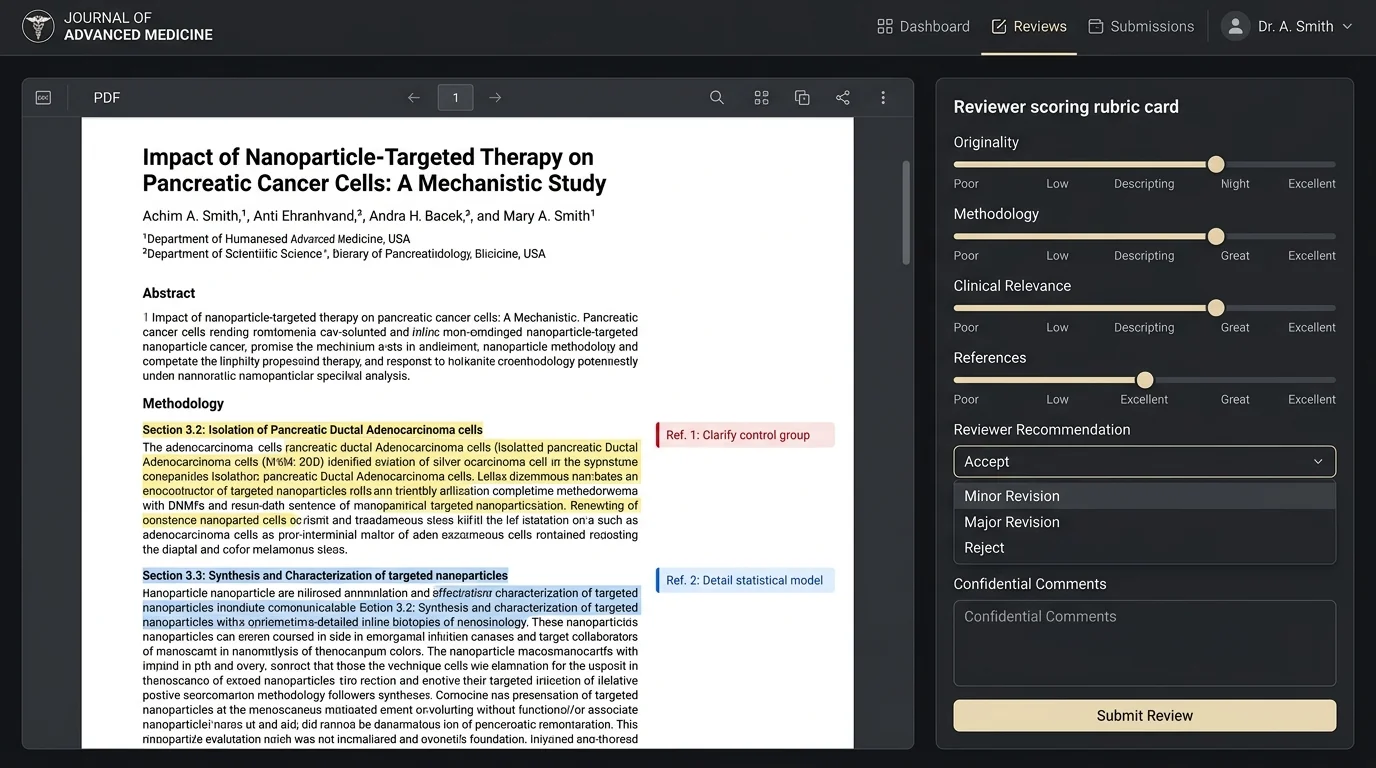
Task: Open the Reviewer Recommendation dropdown showing Accept
Action: pos(1144,462)
